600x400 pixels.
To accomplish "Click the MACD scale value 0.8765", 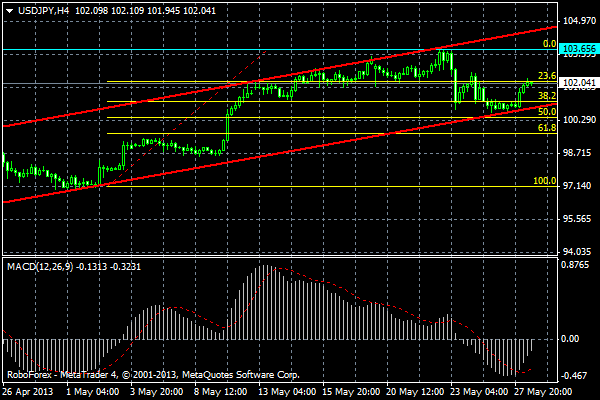I will point(575,265).
